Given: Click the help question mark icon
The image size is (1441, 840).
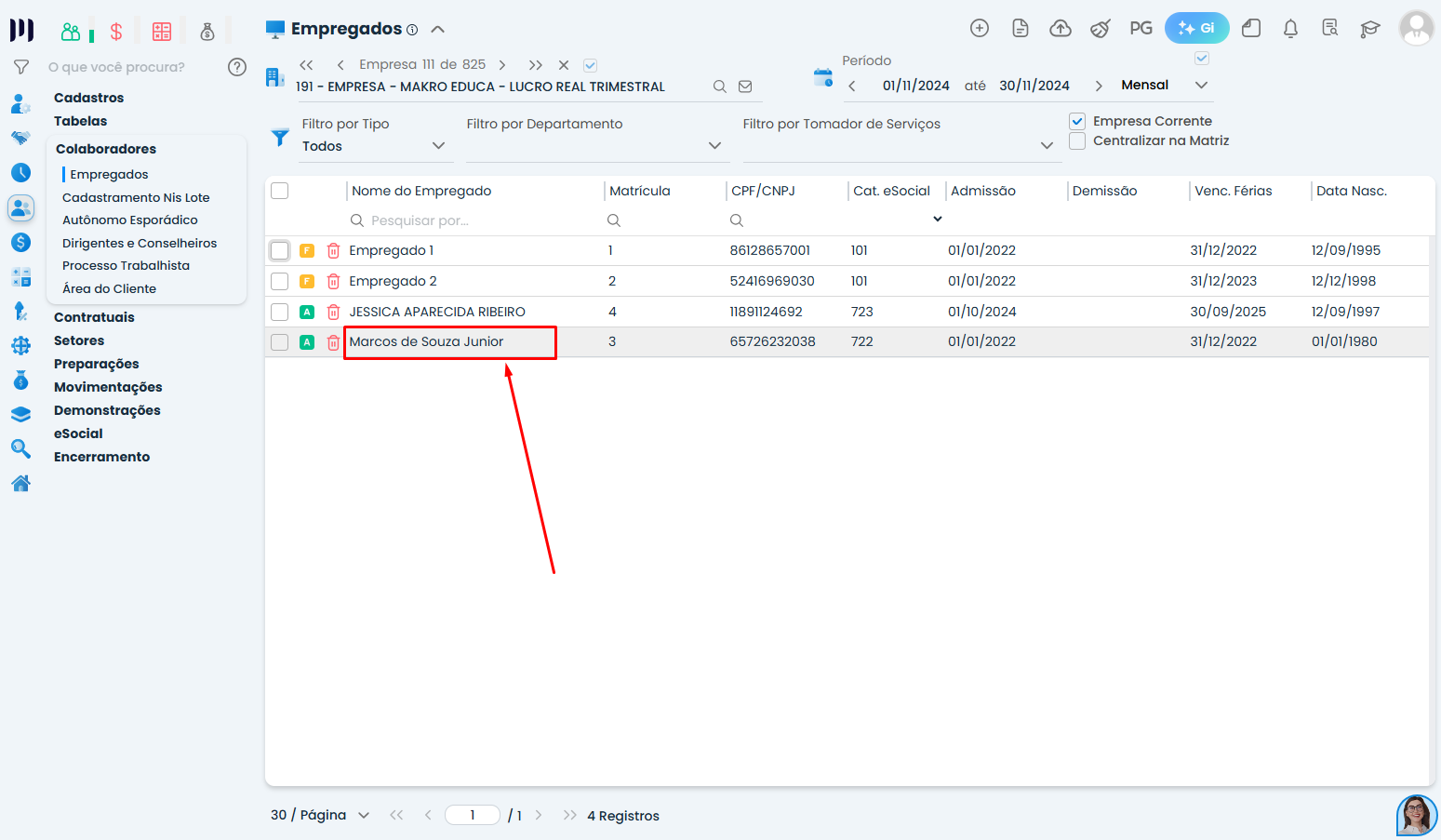Looking at the screenshot, I should click(237, 67).
